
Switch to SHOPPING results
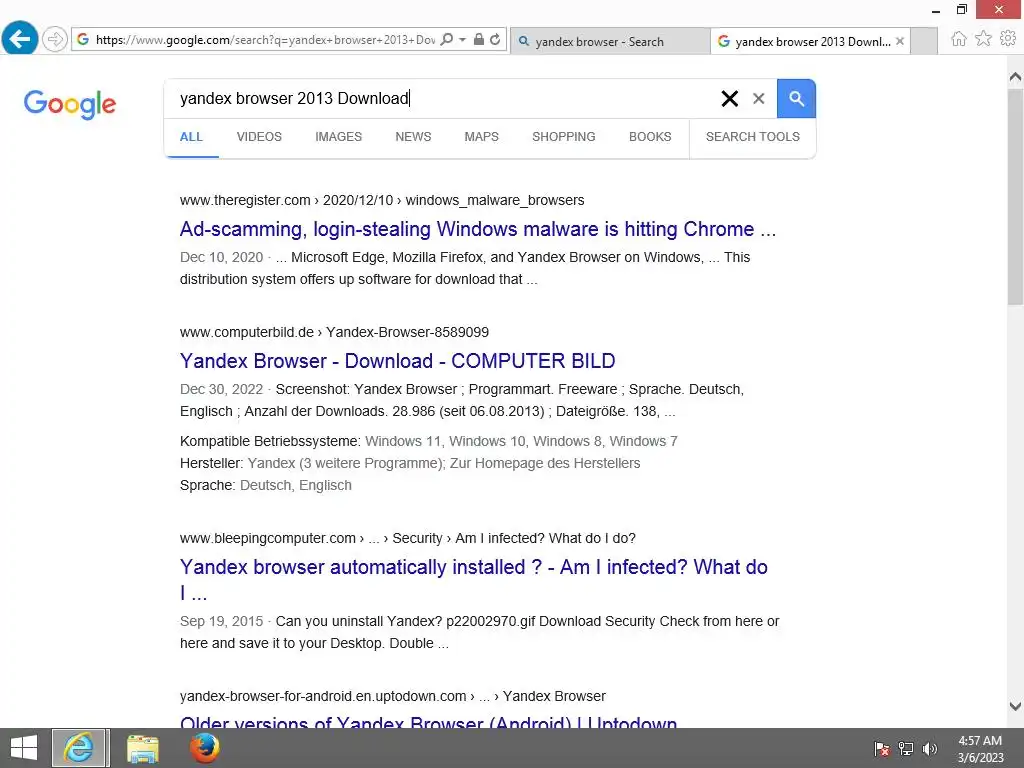564,137
